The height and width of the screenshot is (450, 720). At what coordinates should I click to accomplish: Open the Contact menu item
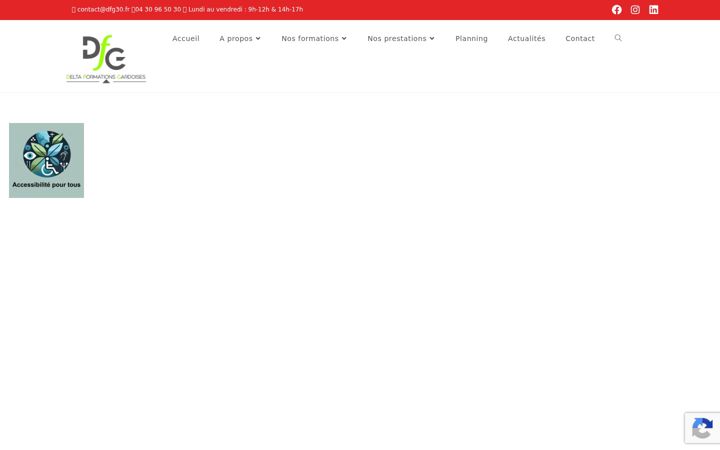580,39
